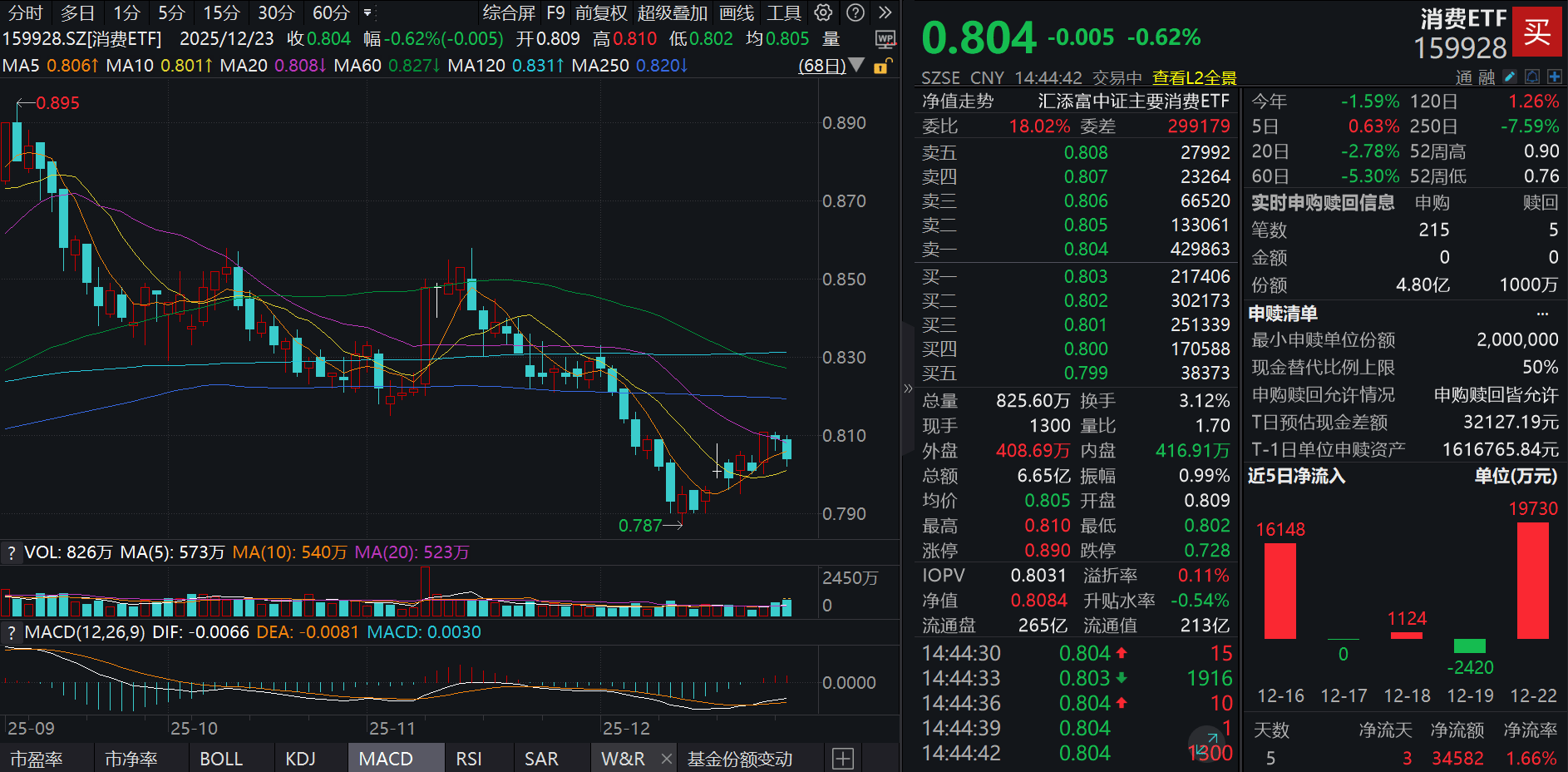Click the WP monitor icon

[885, 39]
